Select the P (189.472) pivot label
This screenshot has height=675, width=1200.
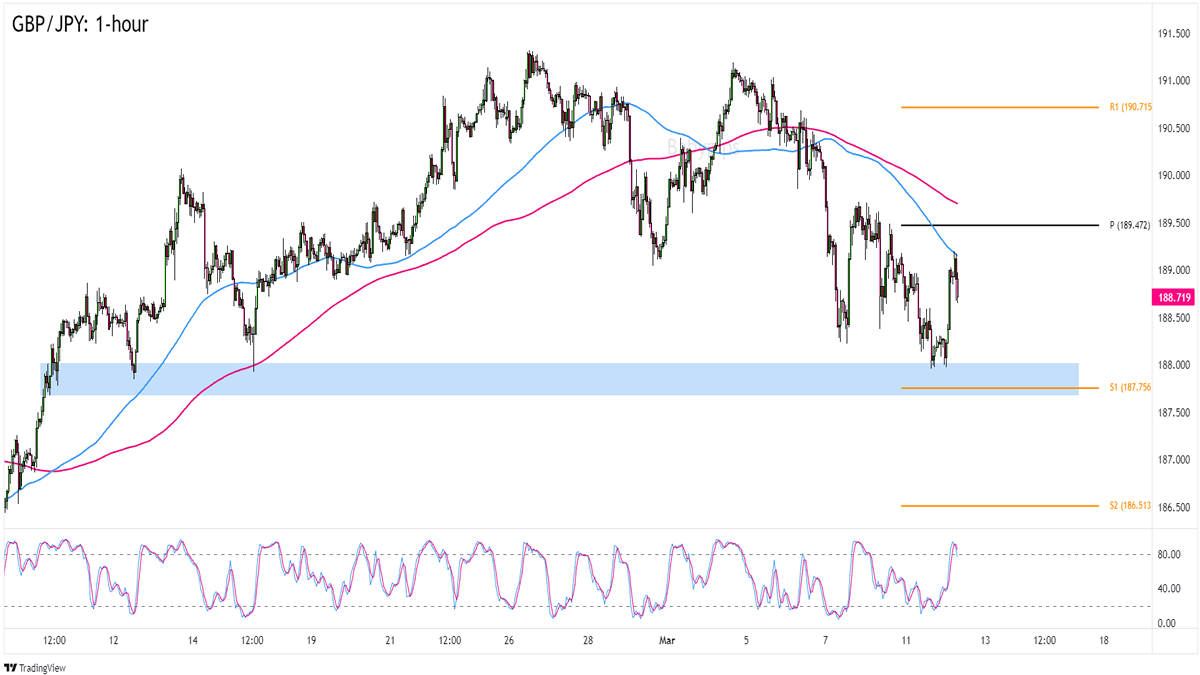pos(1130,226)
